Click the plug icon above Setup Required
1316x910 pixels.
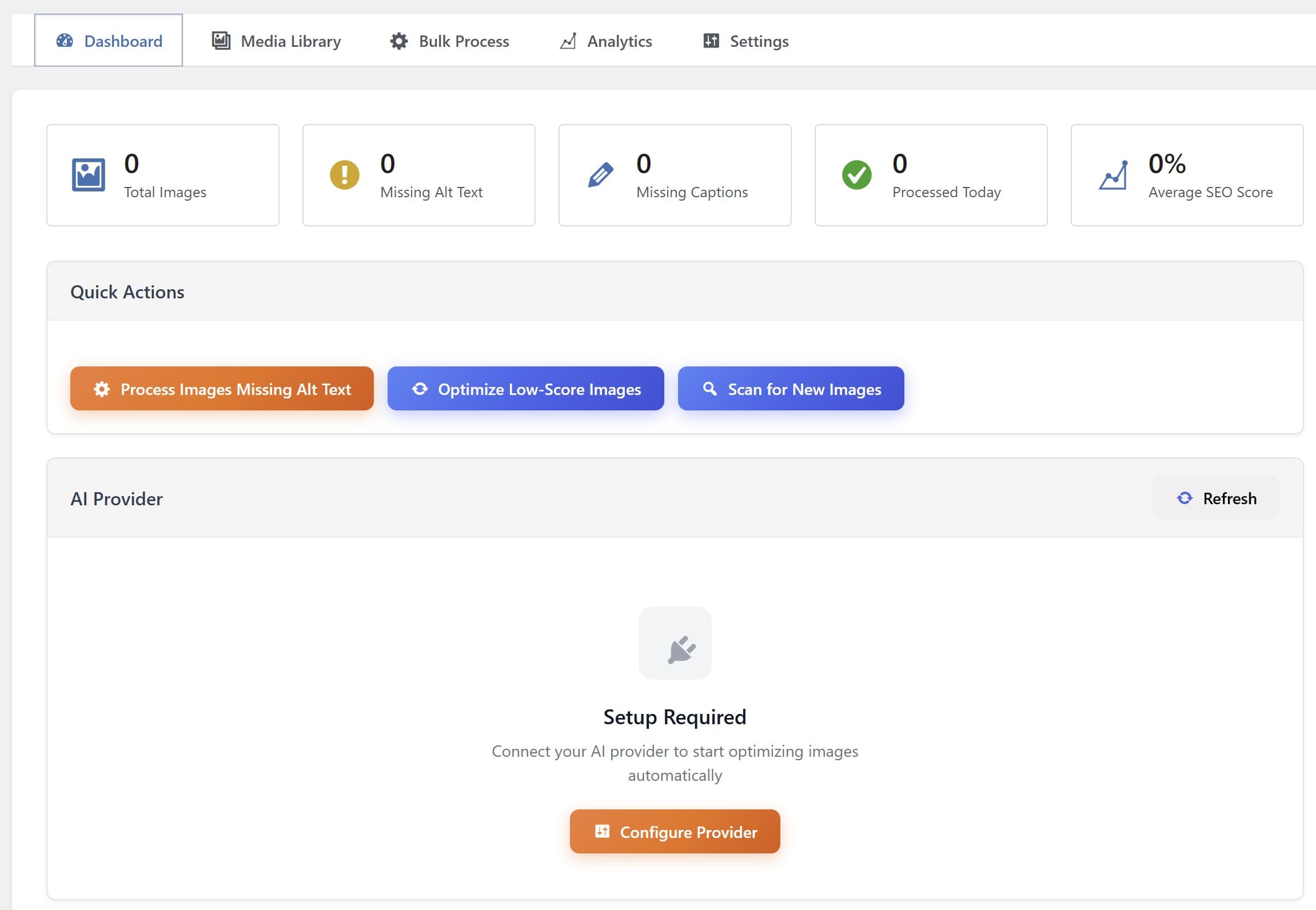(675, 644)
